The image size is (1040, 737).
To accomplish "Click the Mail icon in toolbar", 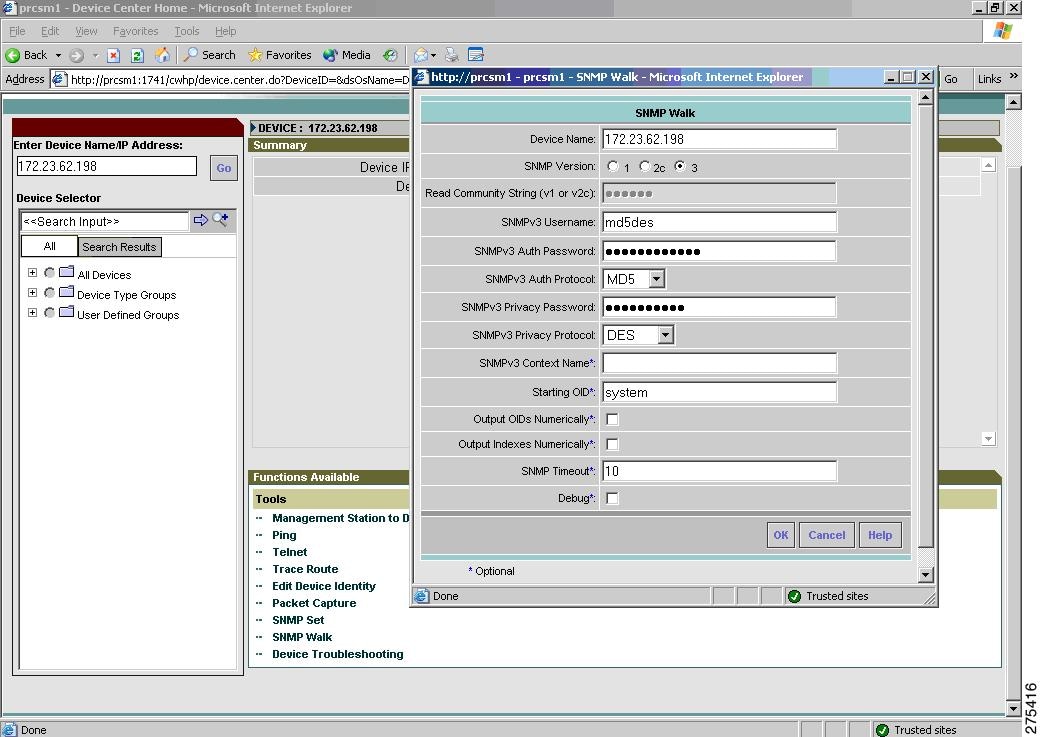I will 421,55.
